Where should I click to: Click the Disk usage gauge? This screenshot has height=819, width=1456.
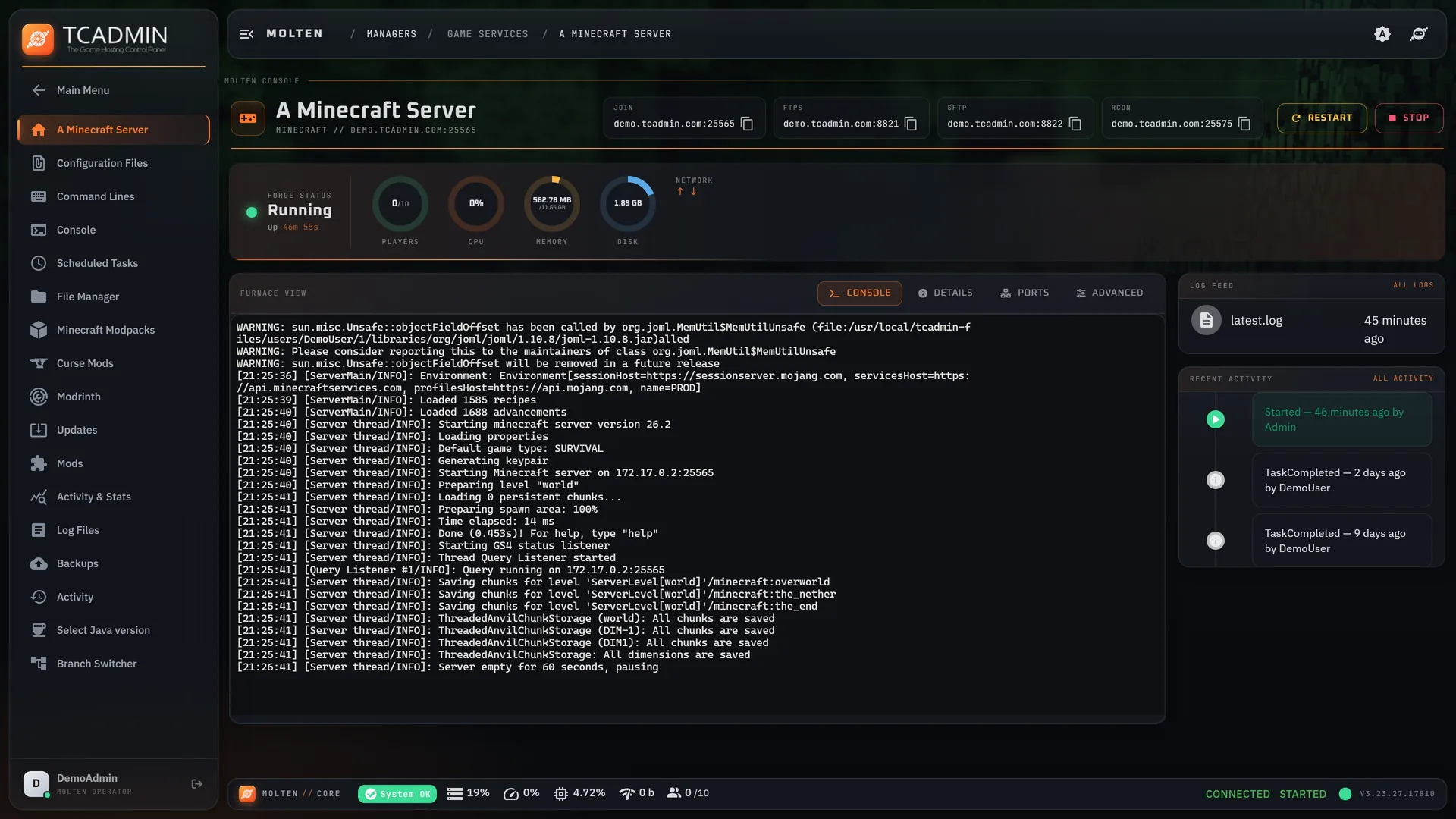coord(628,203)
